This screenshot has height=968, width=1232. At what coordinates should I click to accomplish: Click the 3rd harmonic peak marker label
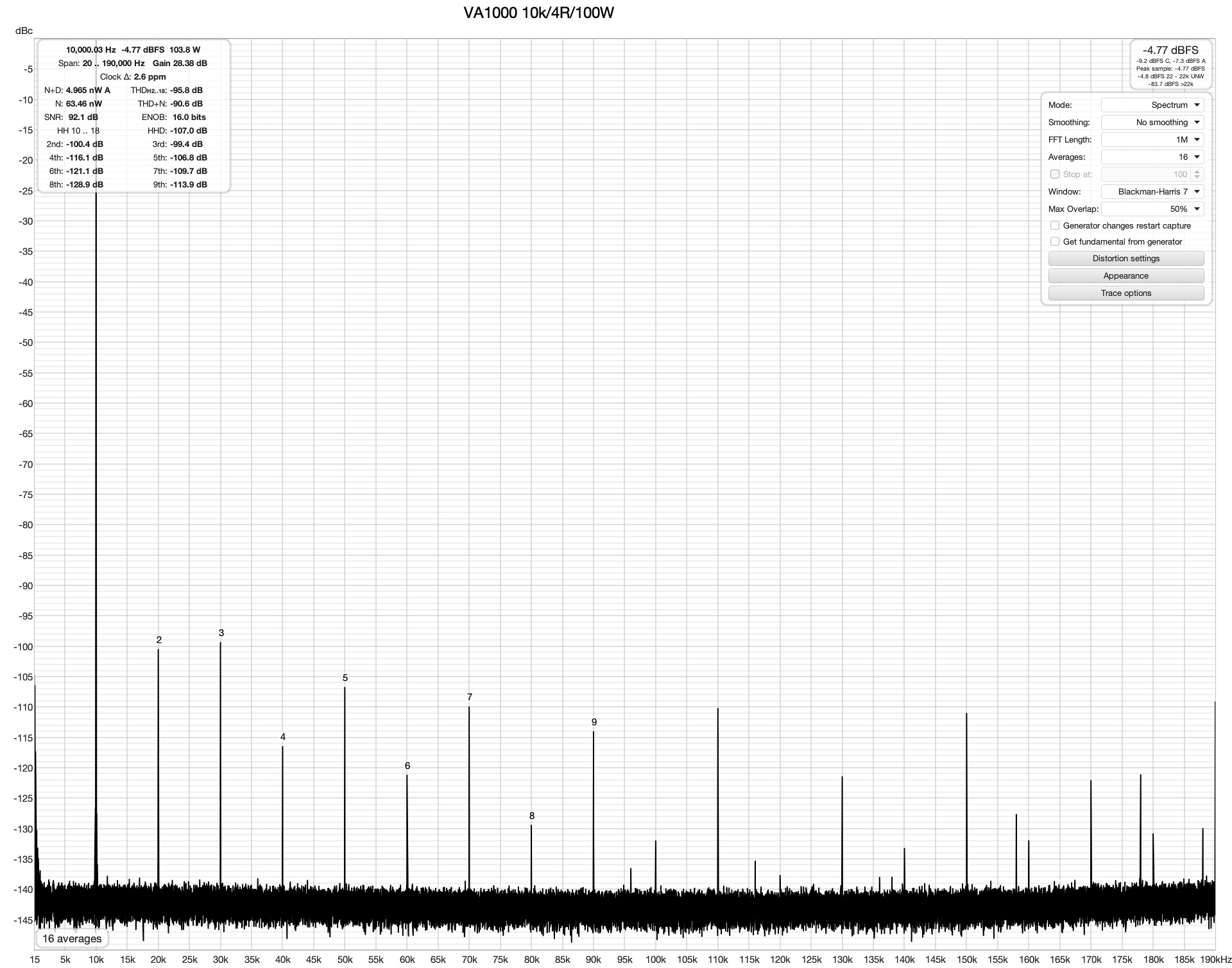221,633
